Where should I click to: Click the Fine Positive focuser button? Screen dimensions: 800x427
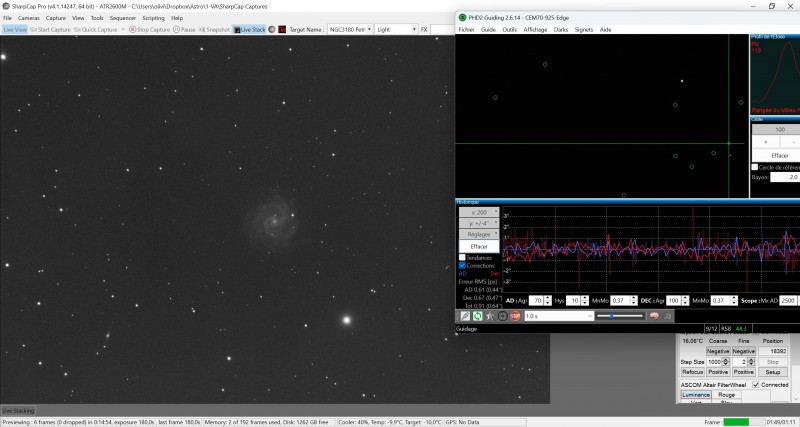pyautogui.click(x=743, y=372)
